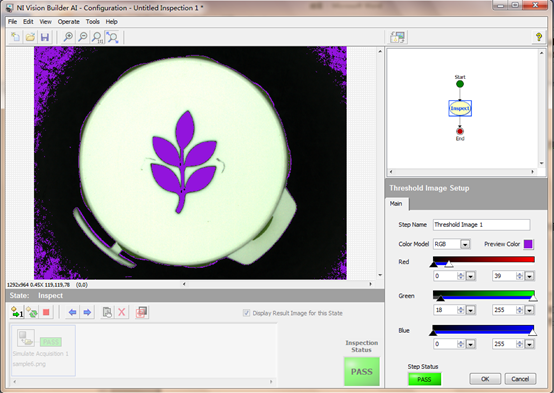
Task: Click the yellow Help icon at top right
Action: (x=539, y=37)
